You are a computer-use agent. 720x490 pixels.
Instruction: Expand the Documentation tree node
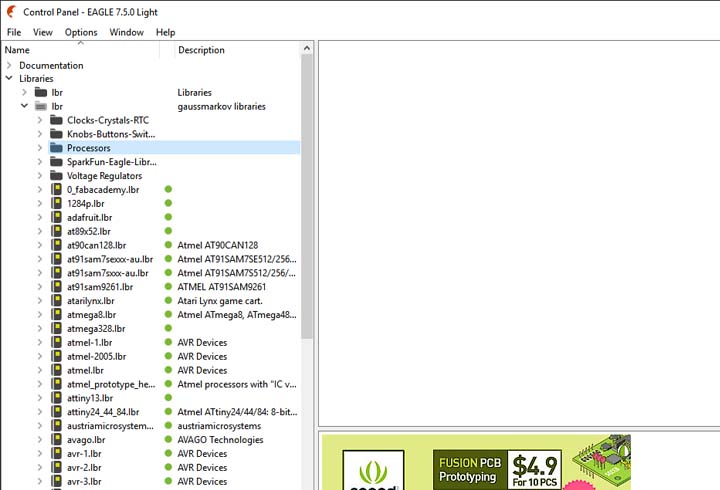click(x=9, y=65)
